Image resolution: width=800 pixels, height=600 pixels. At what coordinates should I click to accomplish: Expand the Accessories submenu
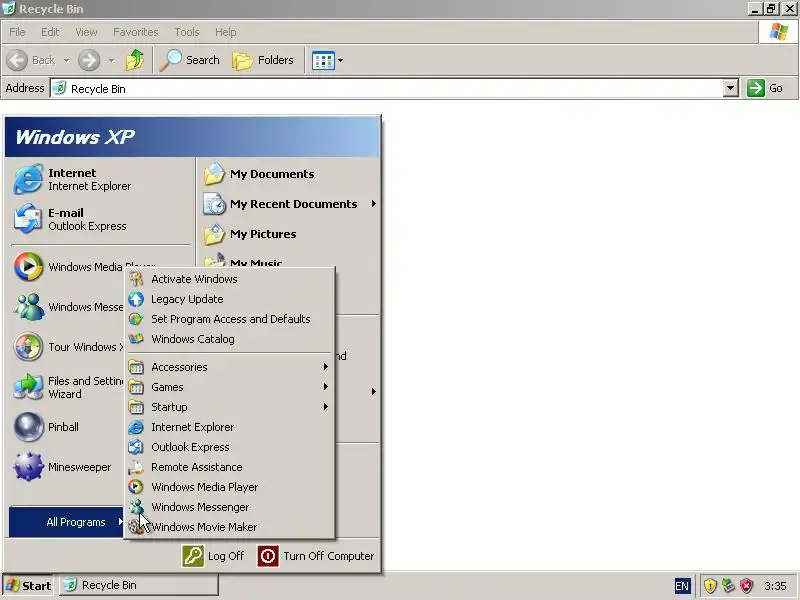pos(231,367)
